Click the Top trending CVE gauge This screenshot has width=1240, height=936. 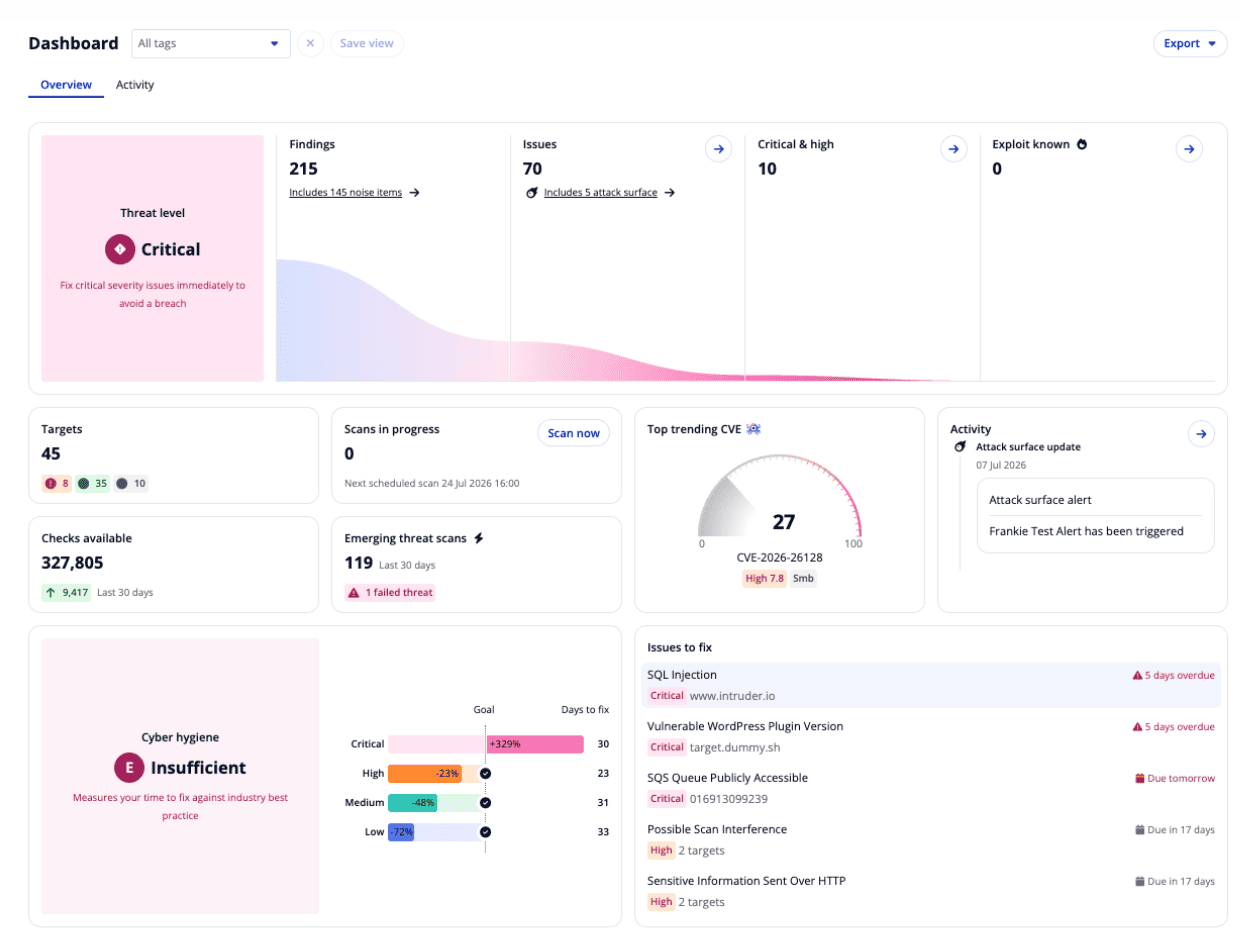click(779, 496)
